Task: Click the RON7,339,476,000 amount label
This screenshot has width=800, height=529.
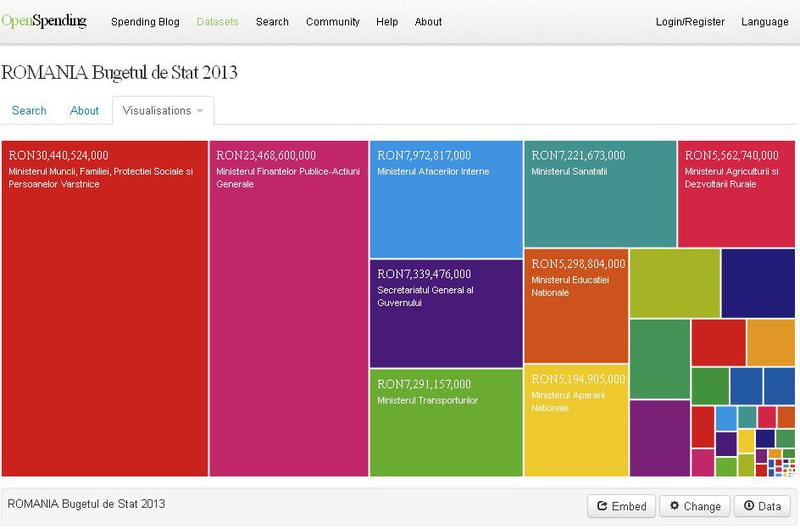Action: click(x=424, y=274)
